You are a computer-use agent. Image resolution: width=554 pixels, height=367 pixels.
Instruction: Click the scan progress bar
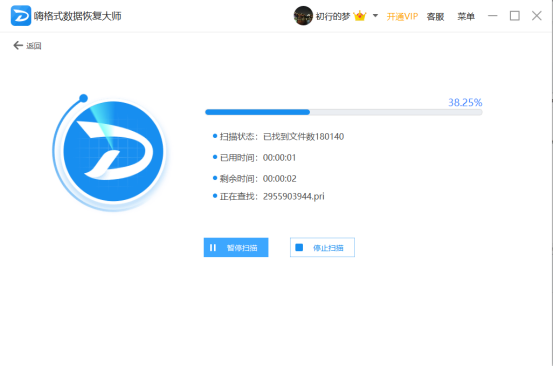coord(343,112)
